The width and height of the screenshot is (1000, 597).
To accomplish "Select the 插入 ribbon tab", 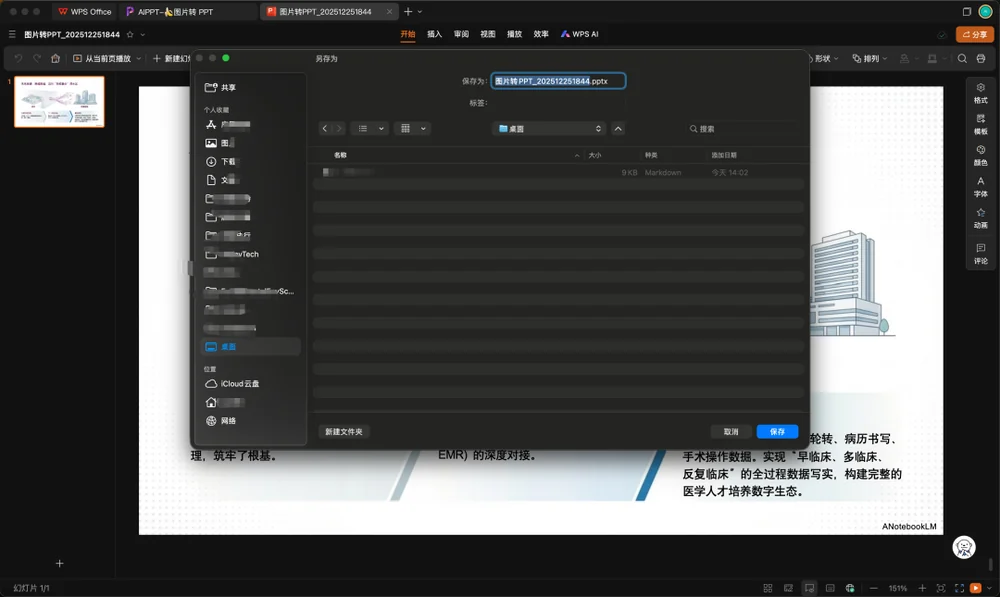I will click(x=434, y=34).
